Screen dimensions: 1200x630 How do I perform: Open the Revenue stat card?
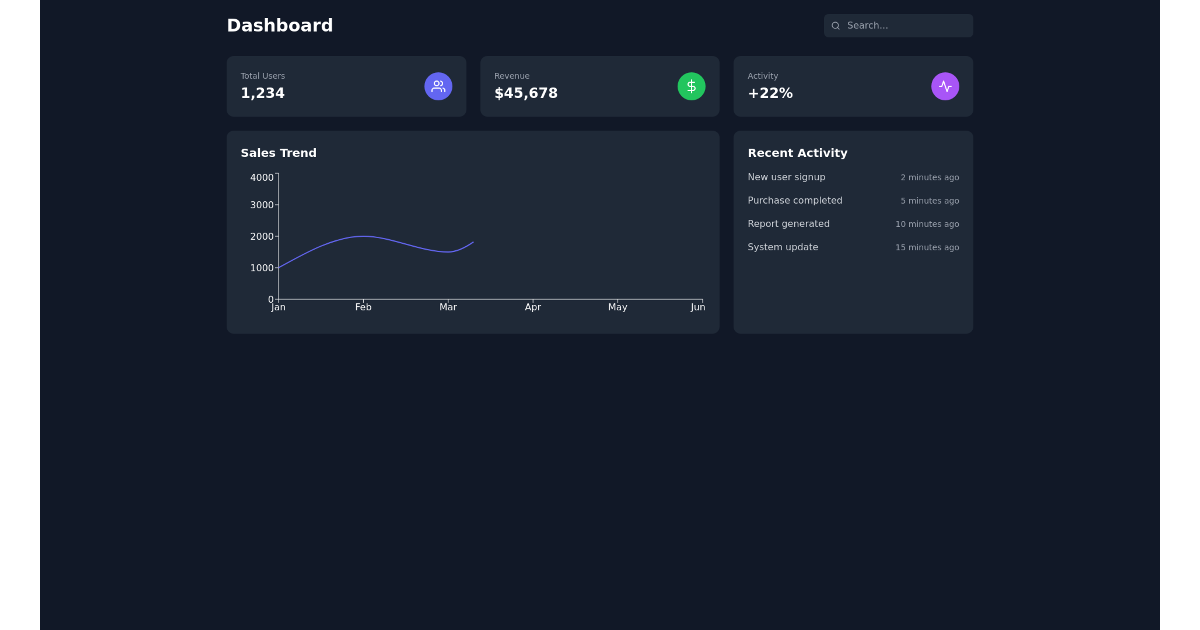tap(580, 86)
